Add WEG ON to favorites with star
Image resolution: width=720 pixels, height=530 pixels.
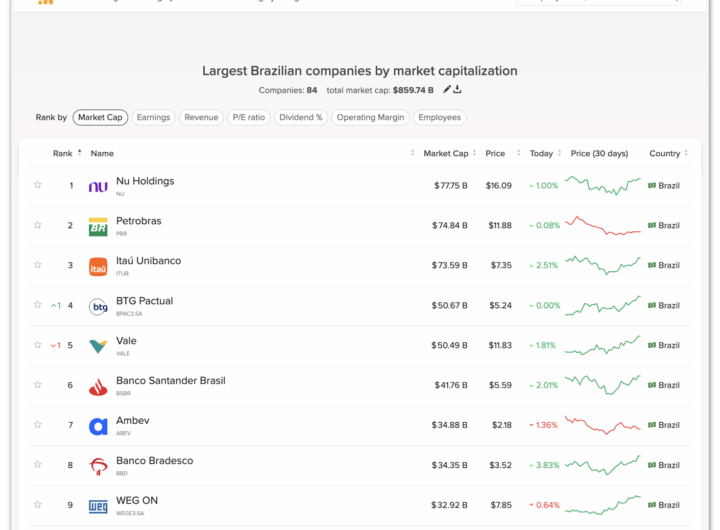(38, 505)
